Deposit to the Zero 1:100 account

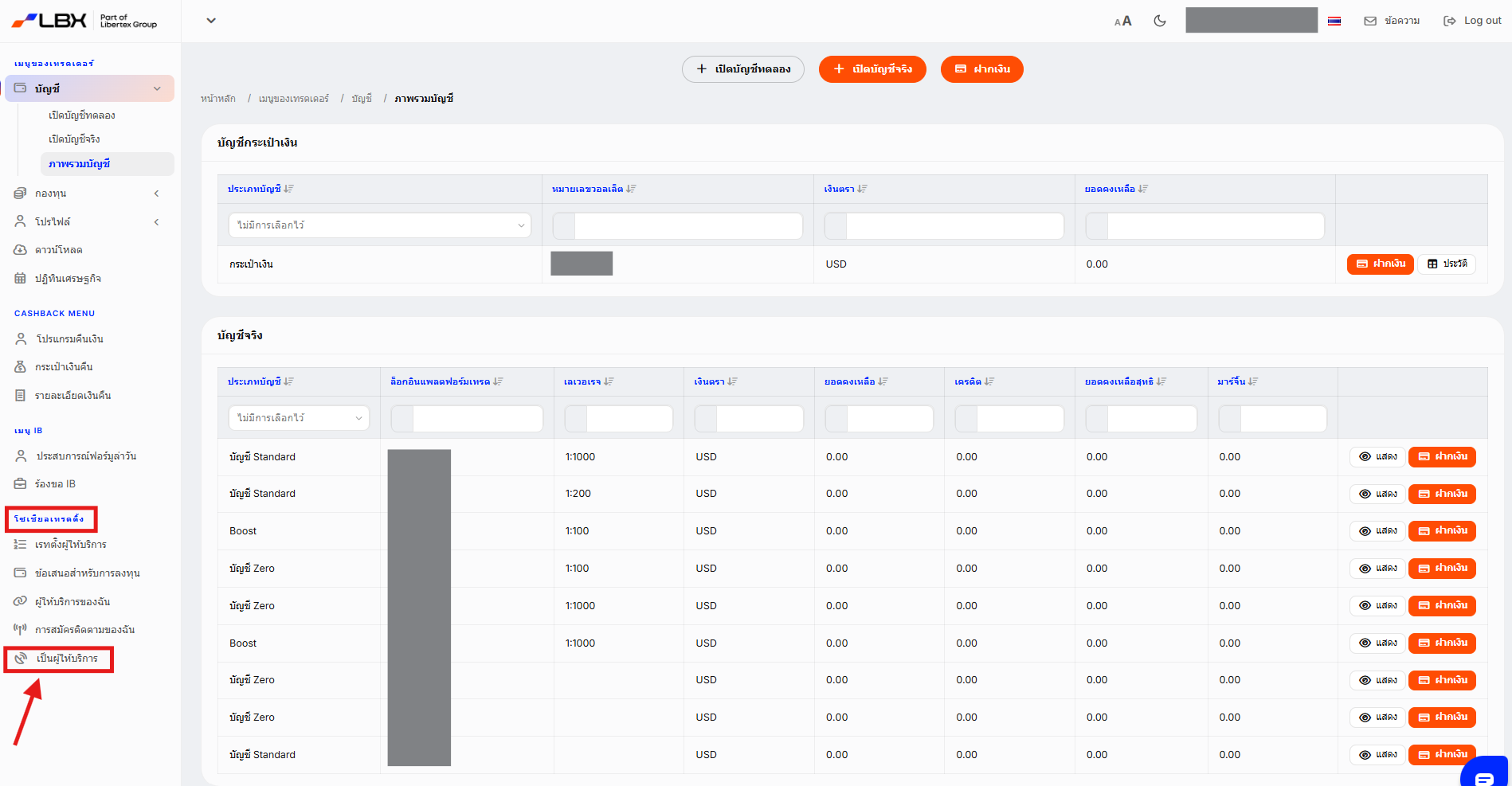1443,569
